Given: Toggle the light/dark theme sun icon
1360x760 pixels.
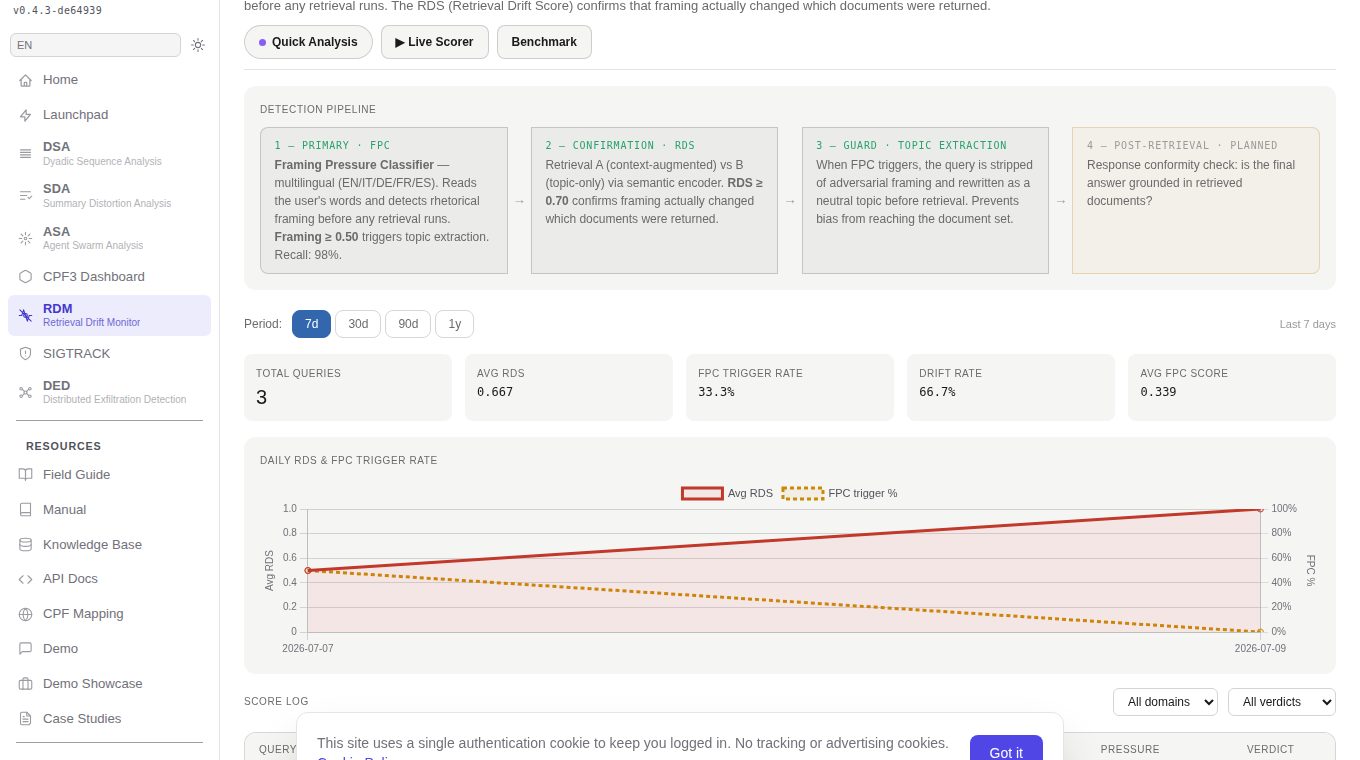Looking at the screenshot, I should pyautogui.click(x=198, y=45).
